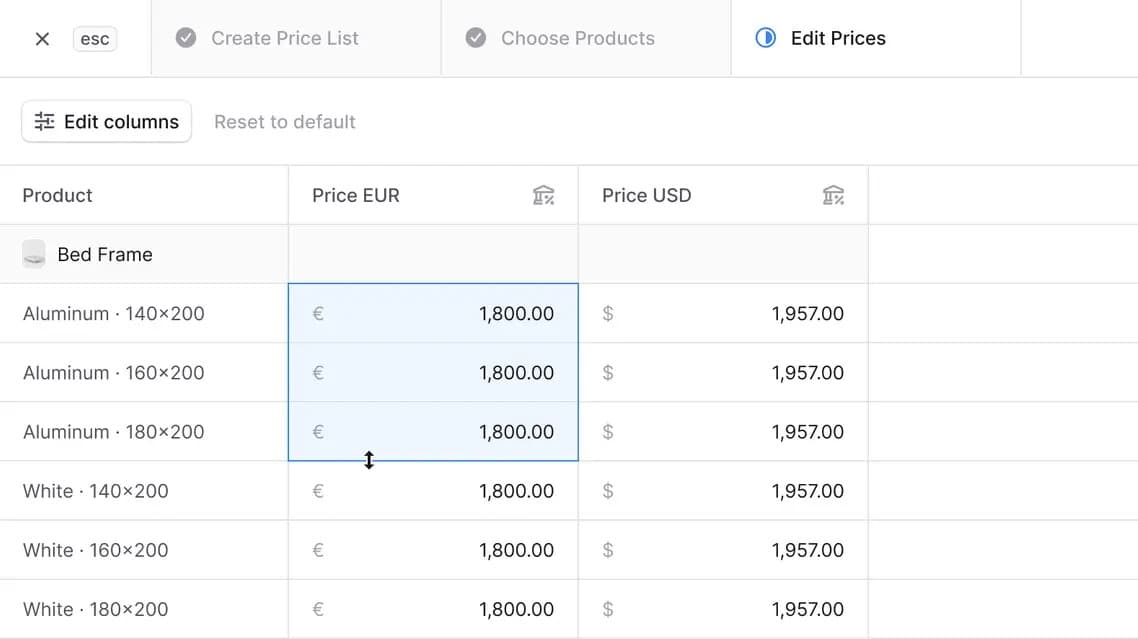
Task: Click Reset to default
Action: [x=284, y=121]
